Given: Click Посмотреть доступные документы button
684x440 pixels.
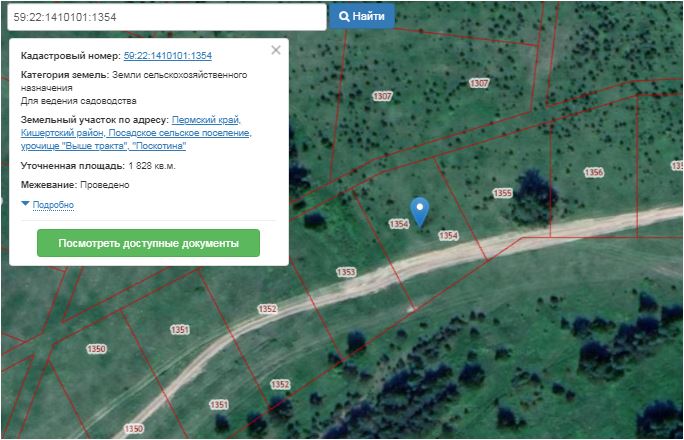Looking at the screenshot, I should 148,243.
